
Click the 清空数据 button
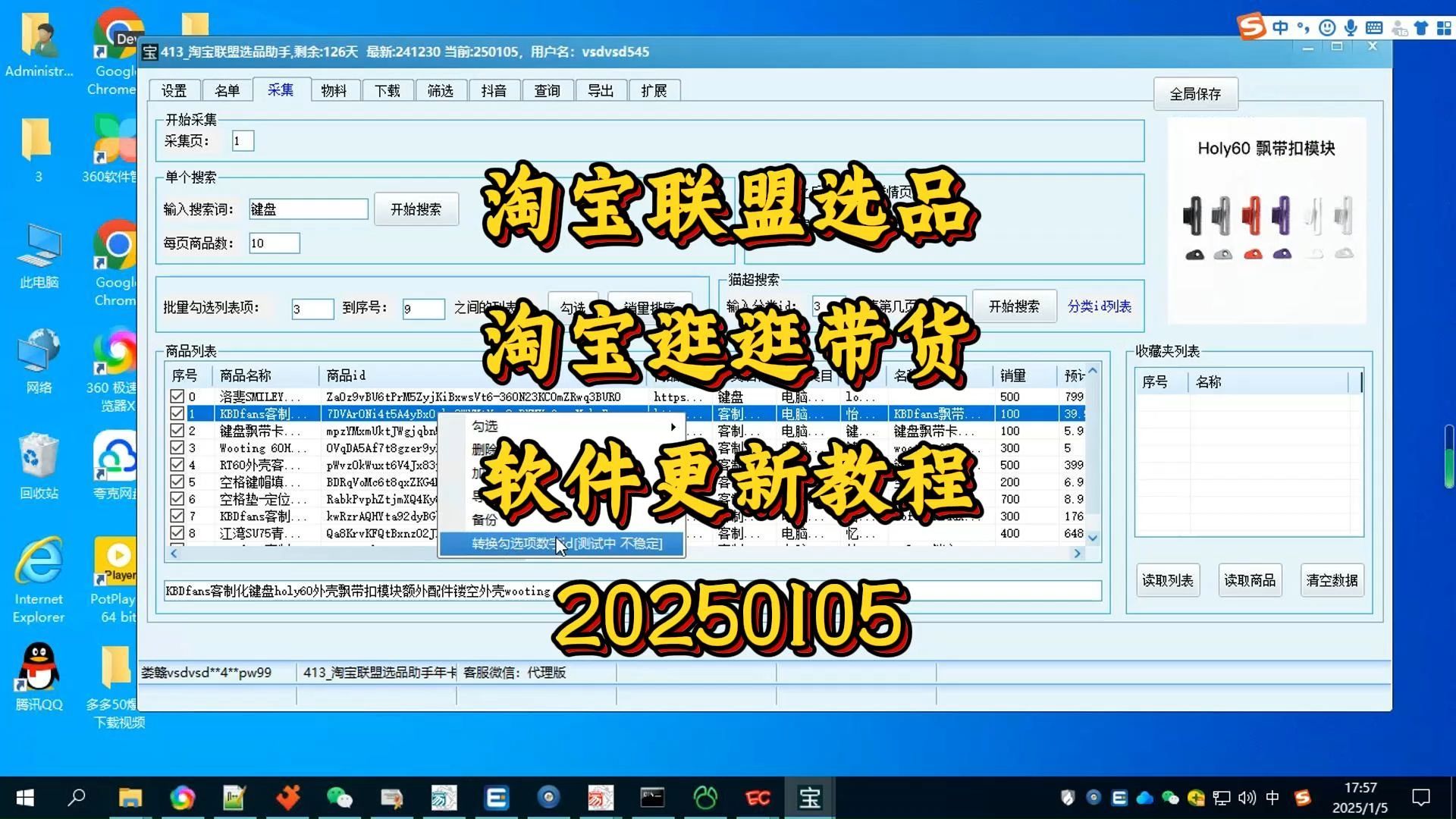[x=1332, y=580]
